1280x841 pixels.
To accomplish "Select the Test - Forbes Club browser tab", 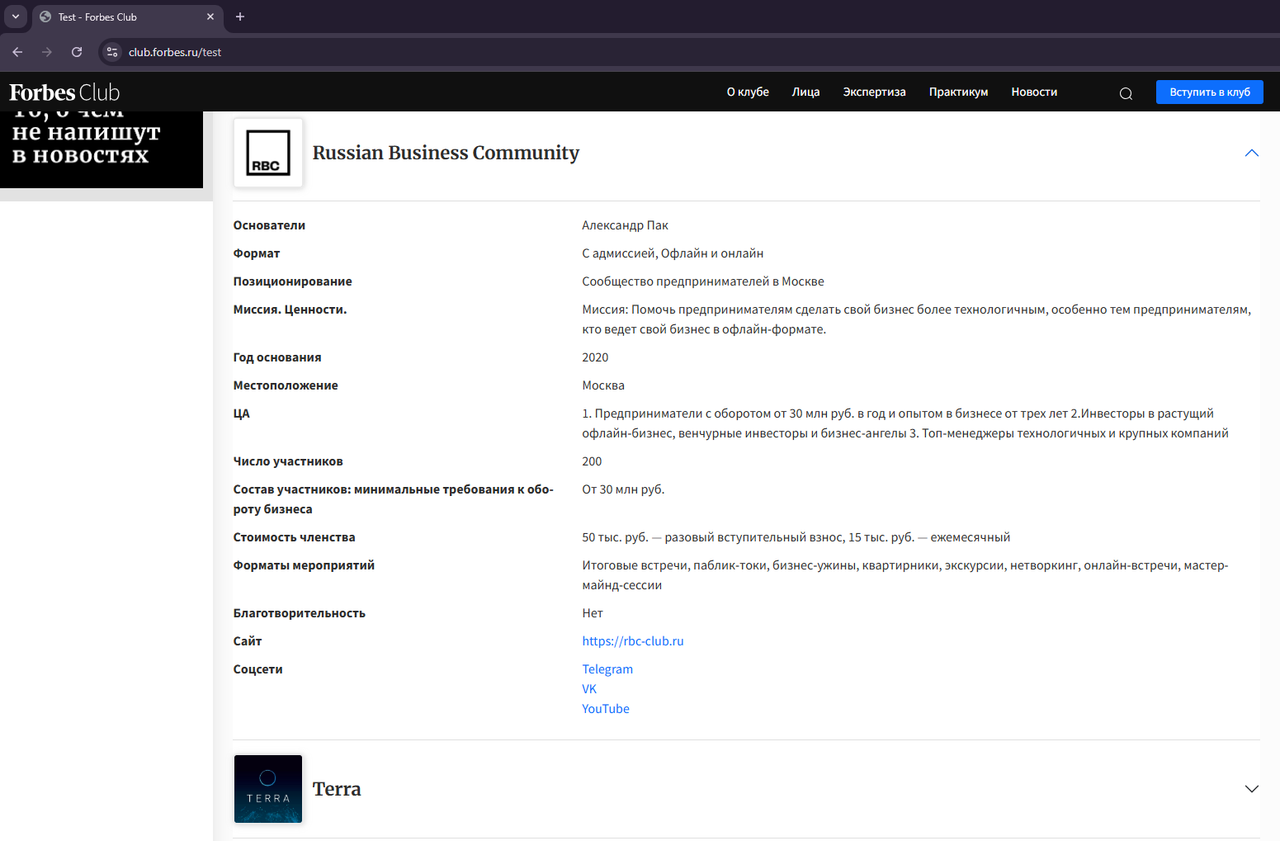I will coord(126,17).
